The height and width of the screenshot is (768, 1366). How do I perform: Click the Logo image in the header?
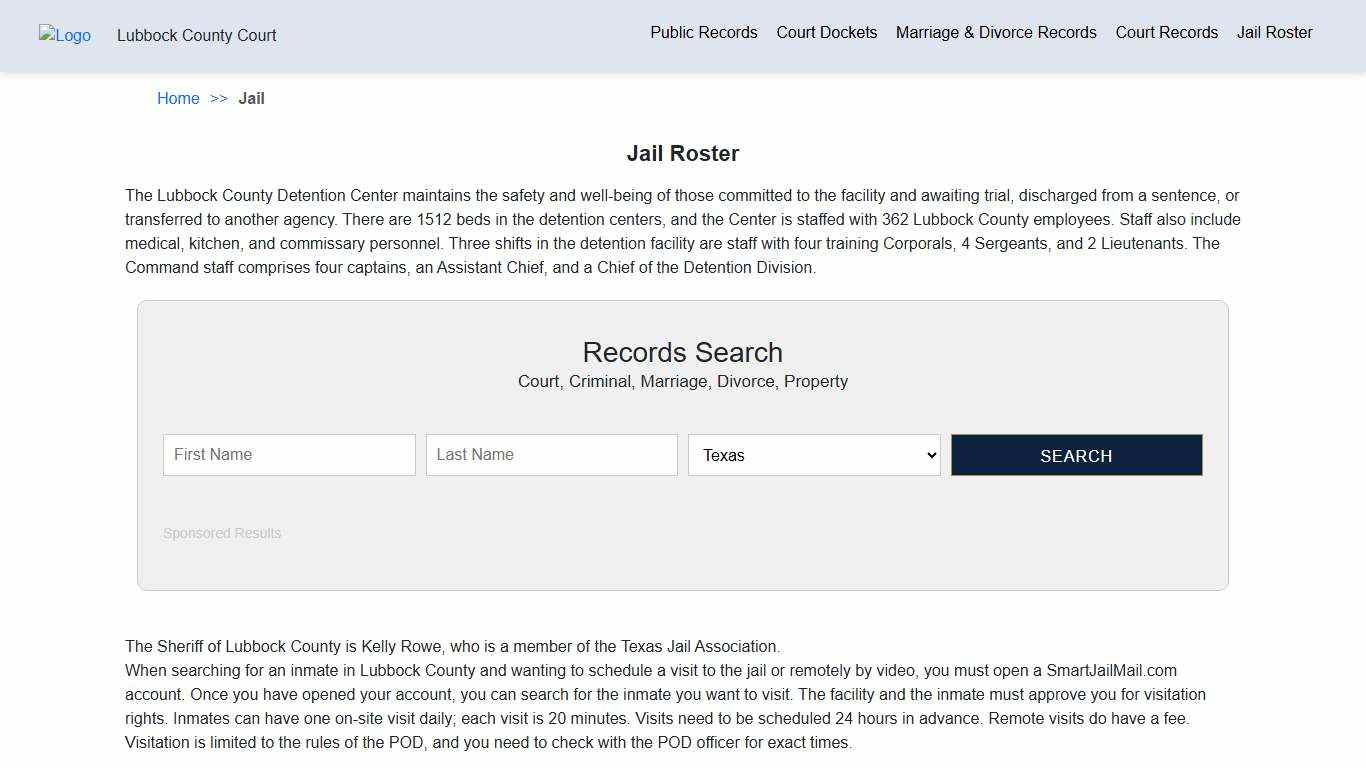click(x=64, y=35)
